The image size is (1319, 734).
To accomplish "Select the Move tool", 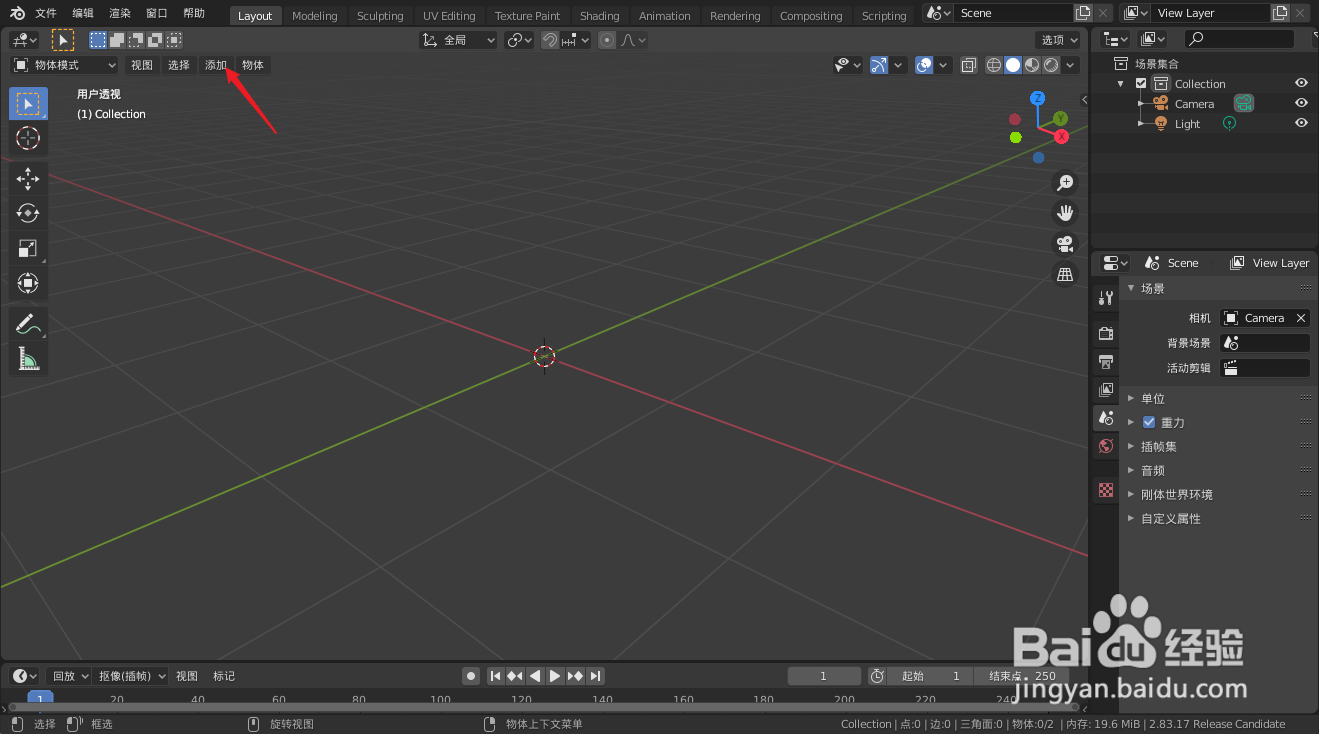I will (28, 179).
